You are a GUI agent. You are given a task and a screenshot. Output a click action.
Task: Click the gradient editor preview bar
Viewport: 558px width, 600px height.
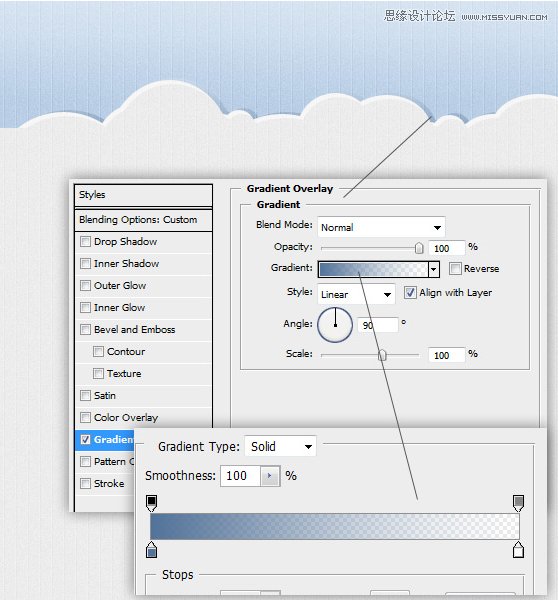(334, 527)
